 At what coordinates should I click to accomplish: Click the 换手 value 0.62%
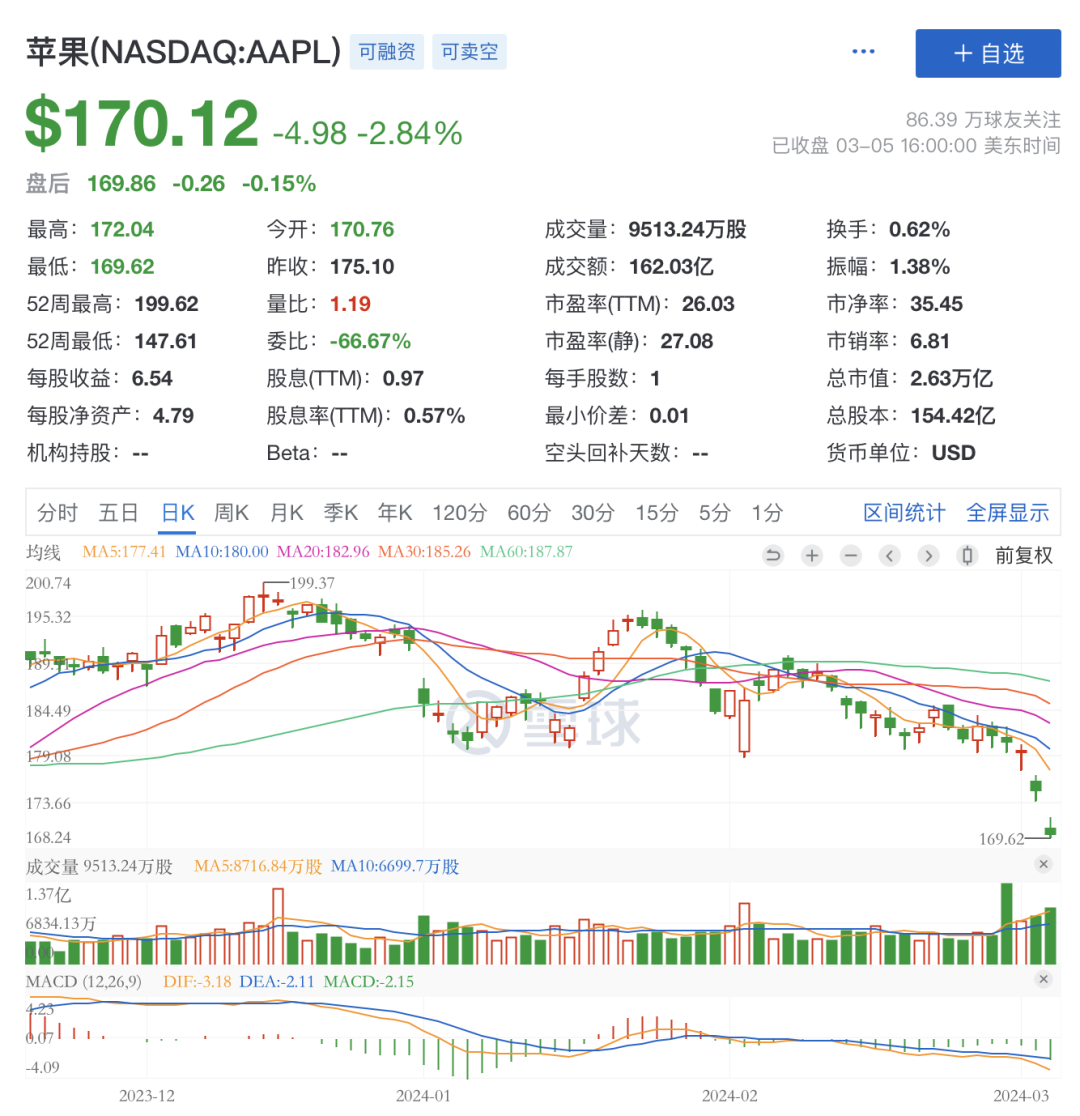[x=919, y=230]
